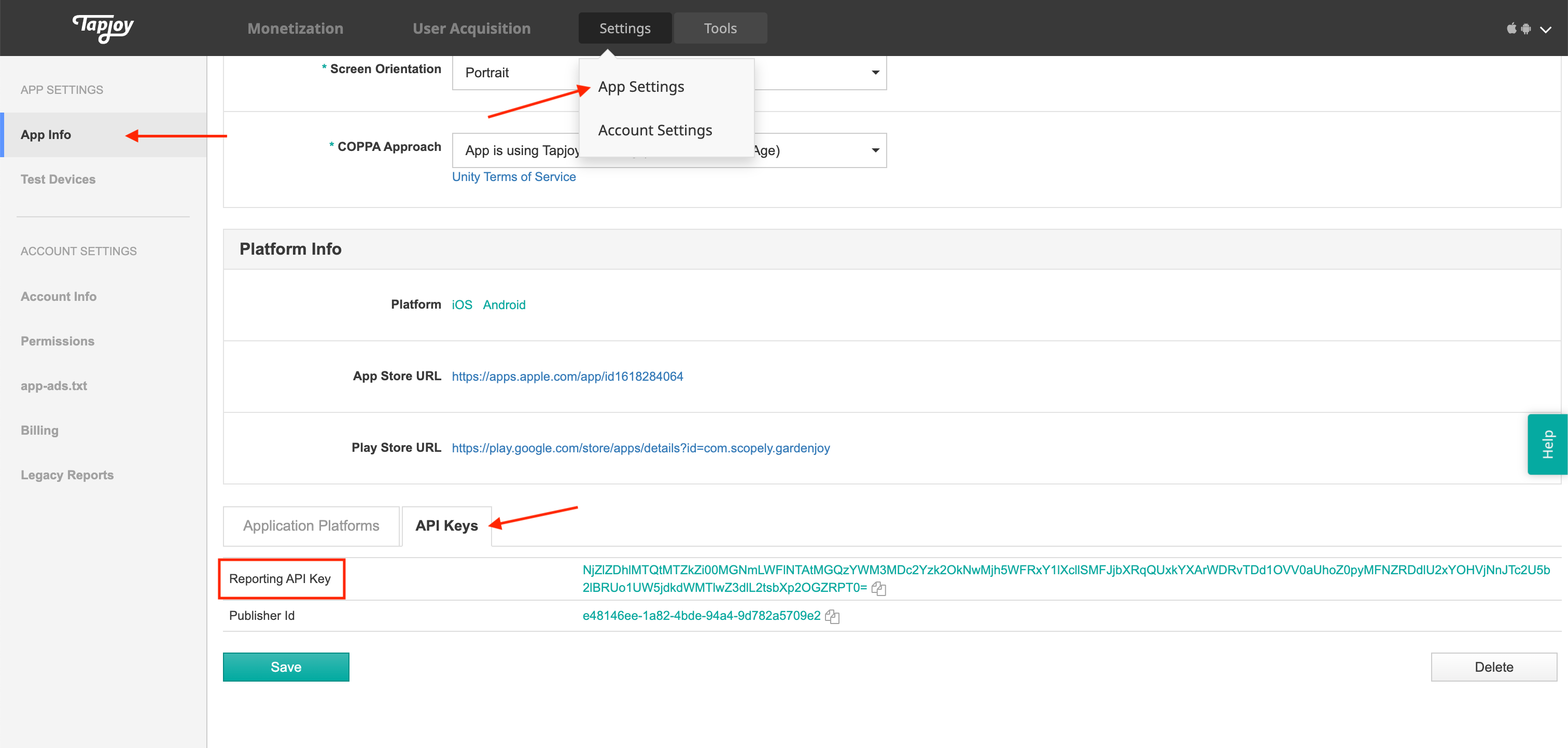1568x748 pixels.
Task: Open the Unity Terms of Service link
Action: pos(514,177)
